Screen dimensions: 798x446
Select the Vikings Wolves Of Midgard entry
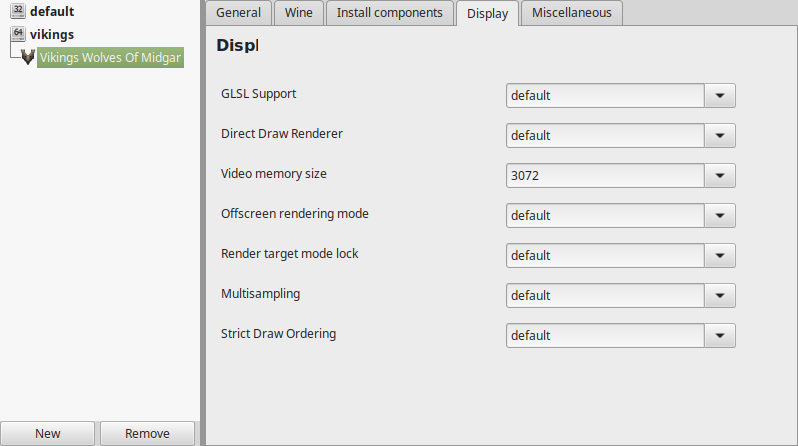pos(110,58)
